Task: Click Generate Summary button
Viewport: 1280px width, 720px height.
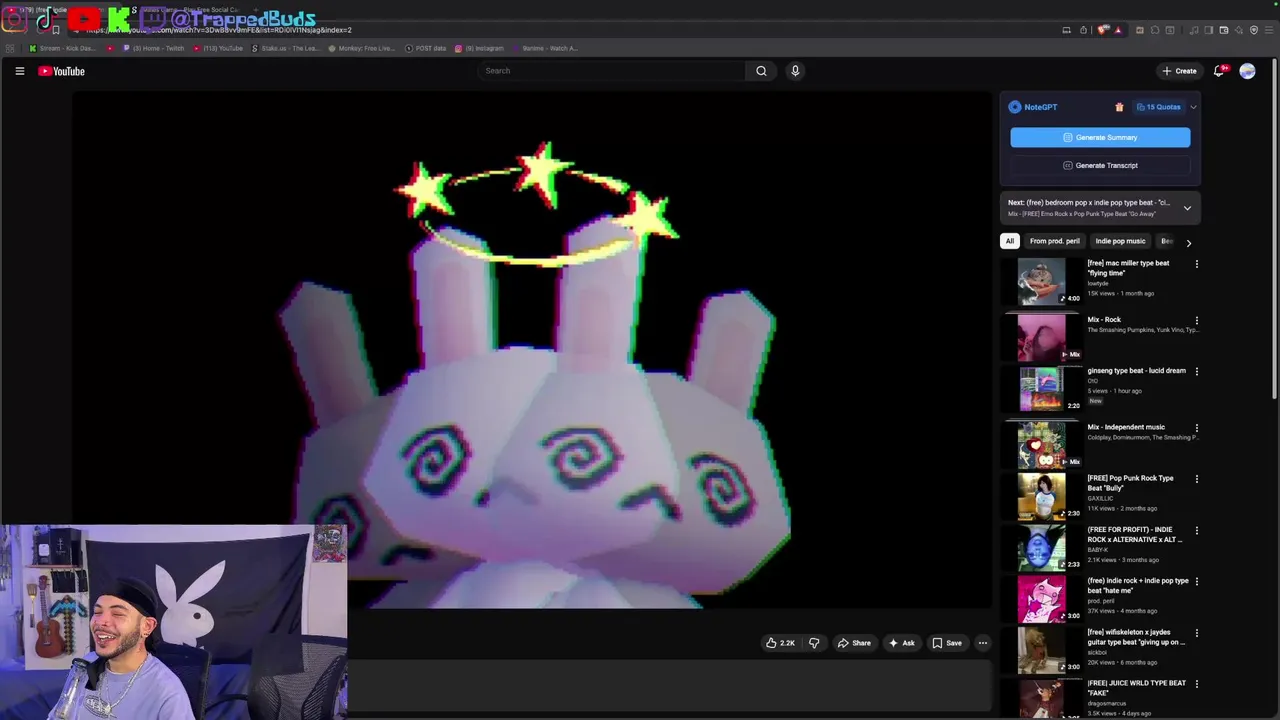Action: pyautogui.click(x=1100, y=137)
